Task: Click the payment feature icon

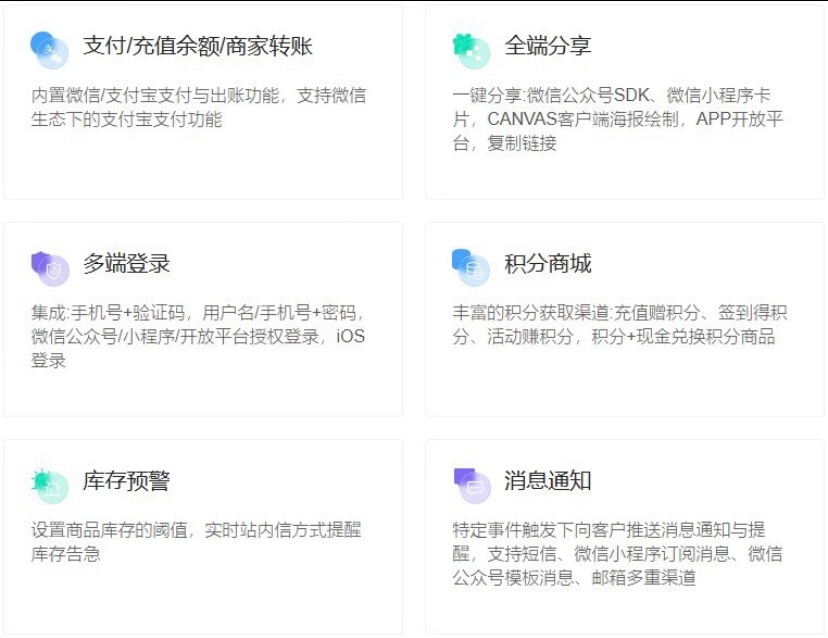Action: click(x=49, y=49)
